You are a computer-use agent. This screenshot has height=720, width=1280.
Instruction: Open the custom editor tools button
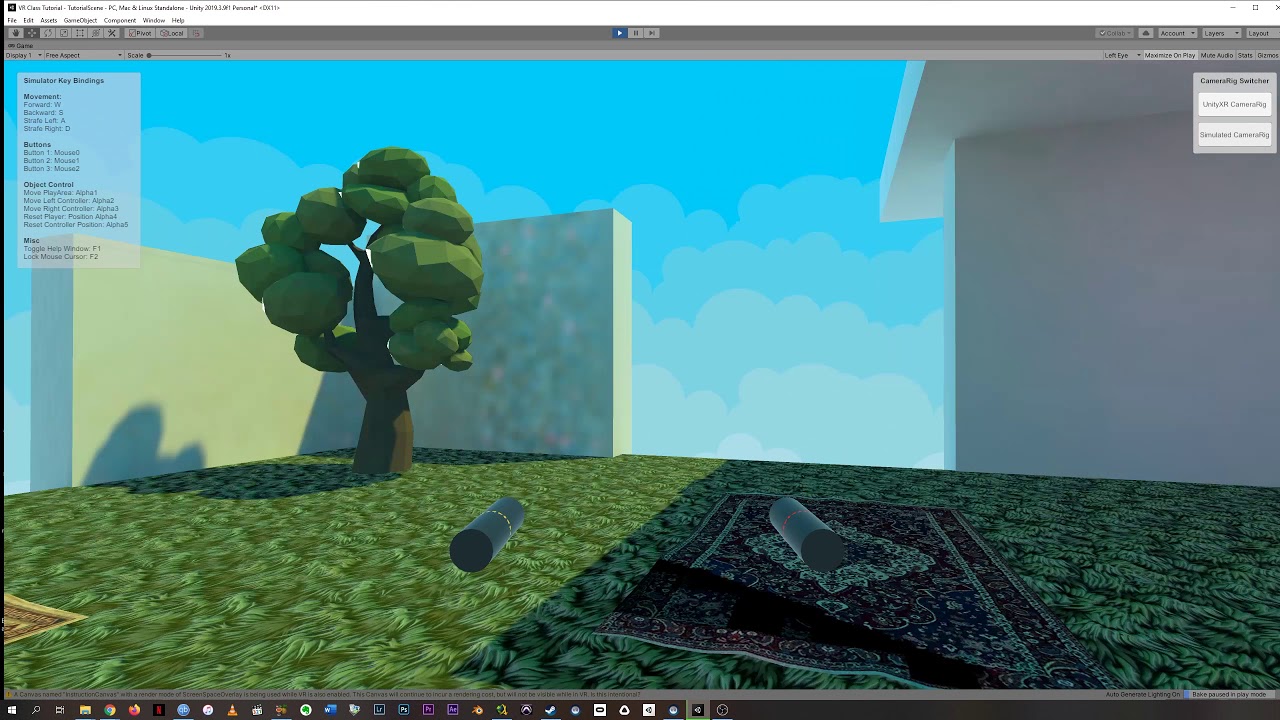pos(112,33)
